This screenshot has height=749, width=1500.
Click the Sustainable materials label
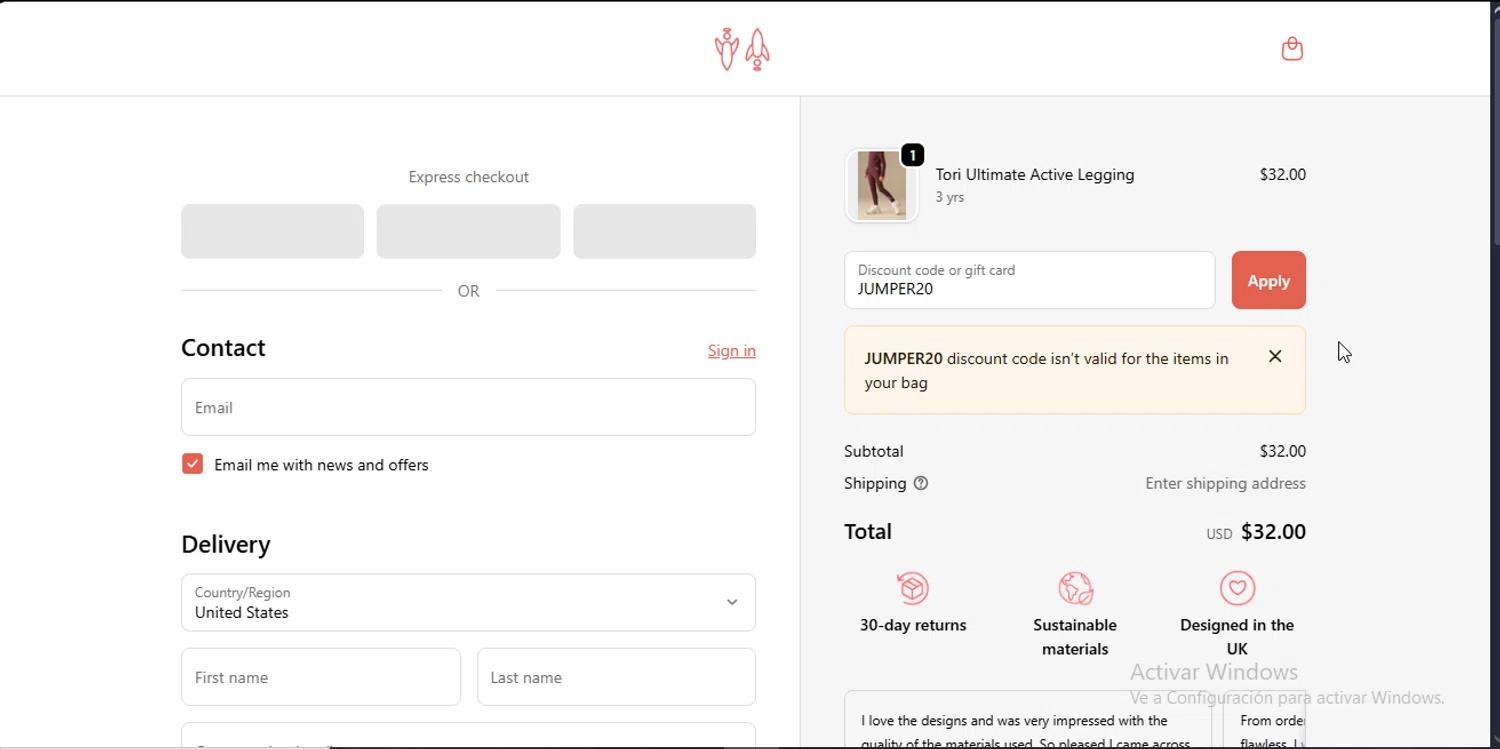pyautogui.click(x=1075, y=637)
